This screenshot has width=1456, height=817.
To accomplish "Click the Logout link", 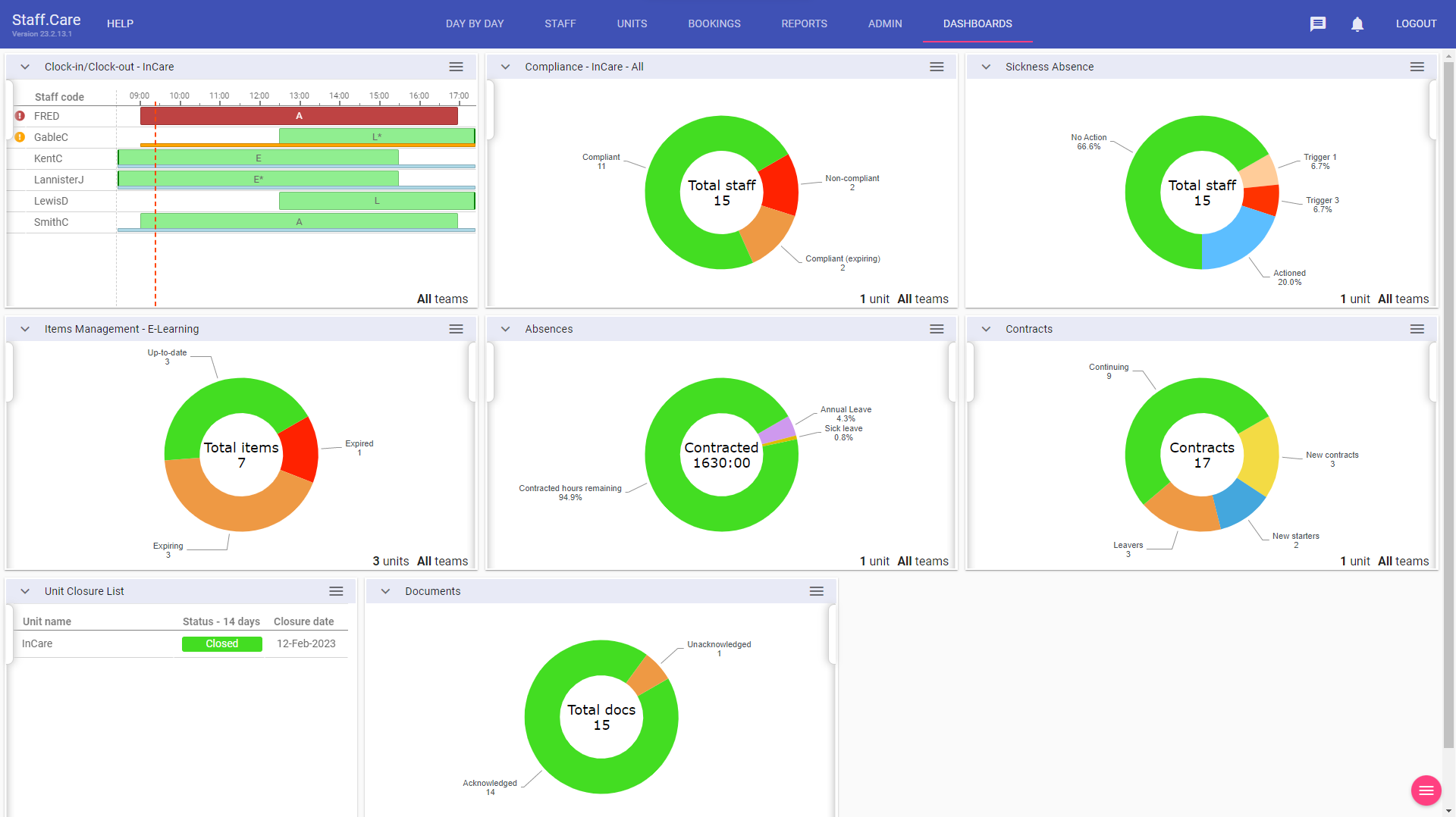I will pyautogui.click(x=1416, y=23).
